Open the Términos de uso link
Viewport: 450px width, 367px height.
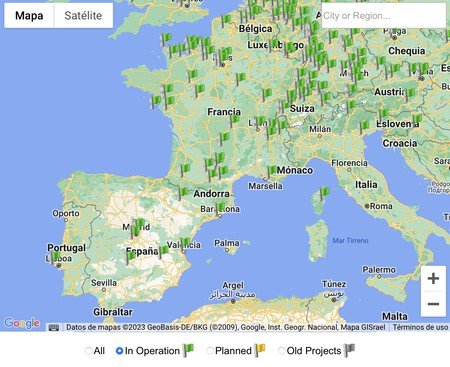pyautogui.click(x=420, y=327)
